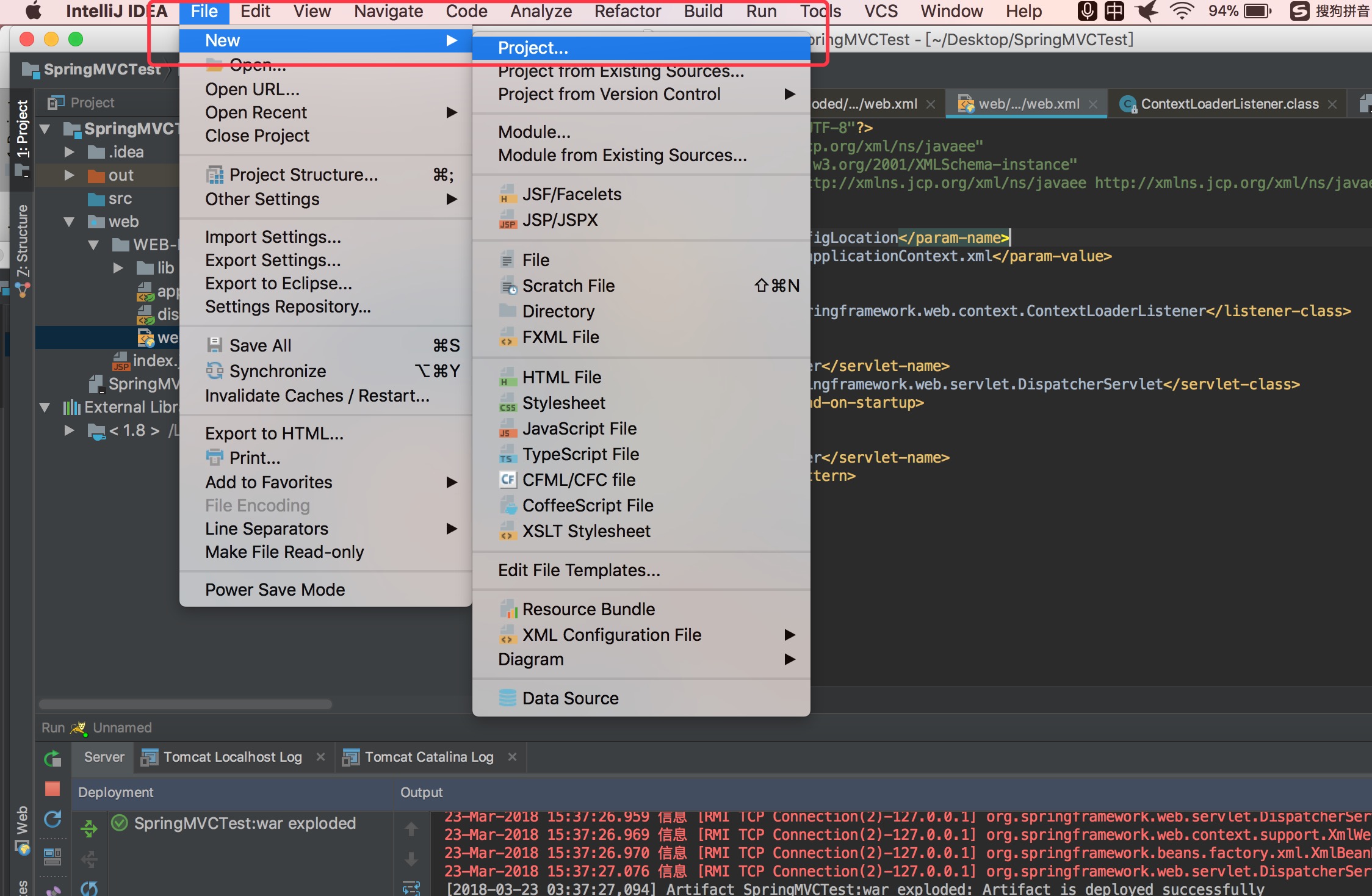Viewport: 1372px width, 896px height.
Task: Stop the running Tomcat server
Action: [x=52, y=789]
